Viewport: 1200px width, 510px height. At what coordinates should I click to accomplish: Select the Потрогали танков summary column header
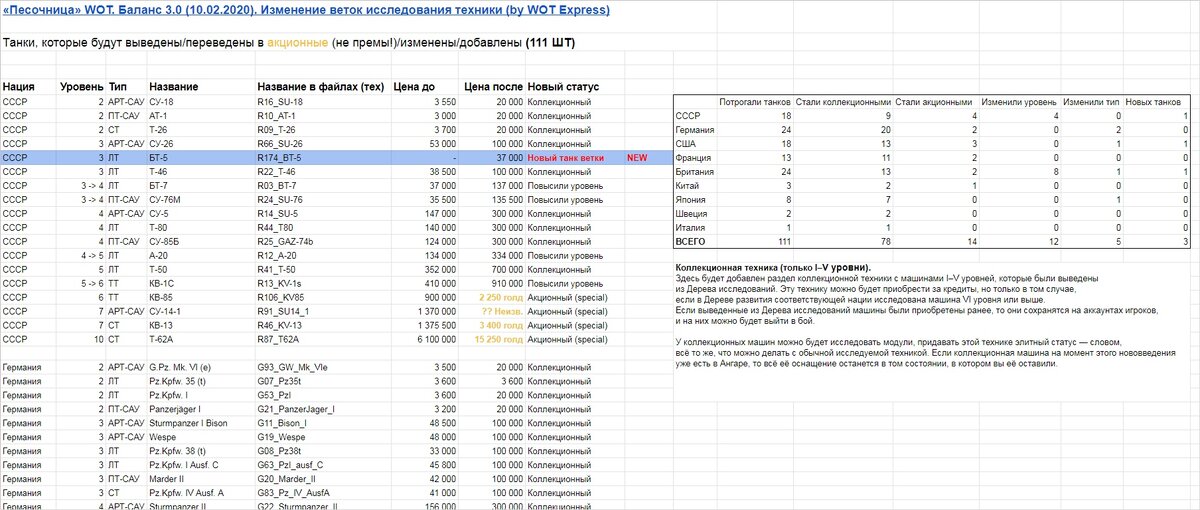tap(755, 102)
